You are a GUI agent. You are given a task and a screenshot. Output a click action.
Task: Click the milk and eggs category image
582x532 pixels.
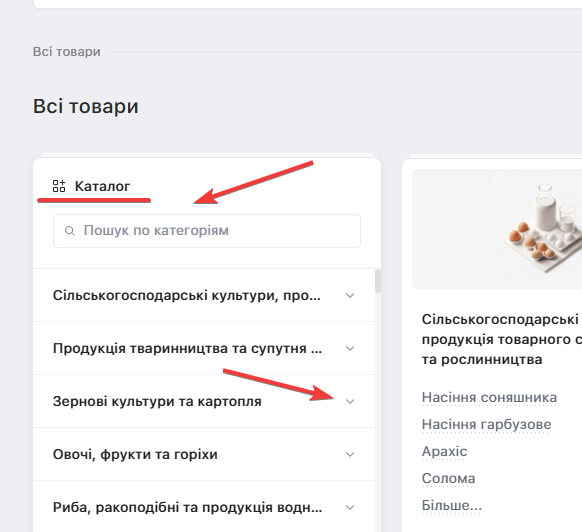click(497, 229)
